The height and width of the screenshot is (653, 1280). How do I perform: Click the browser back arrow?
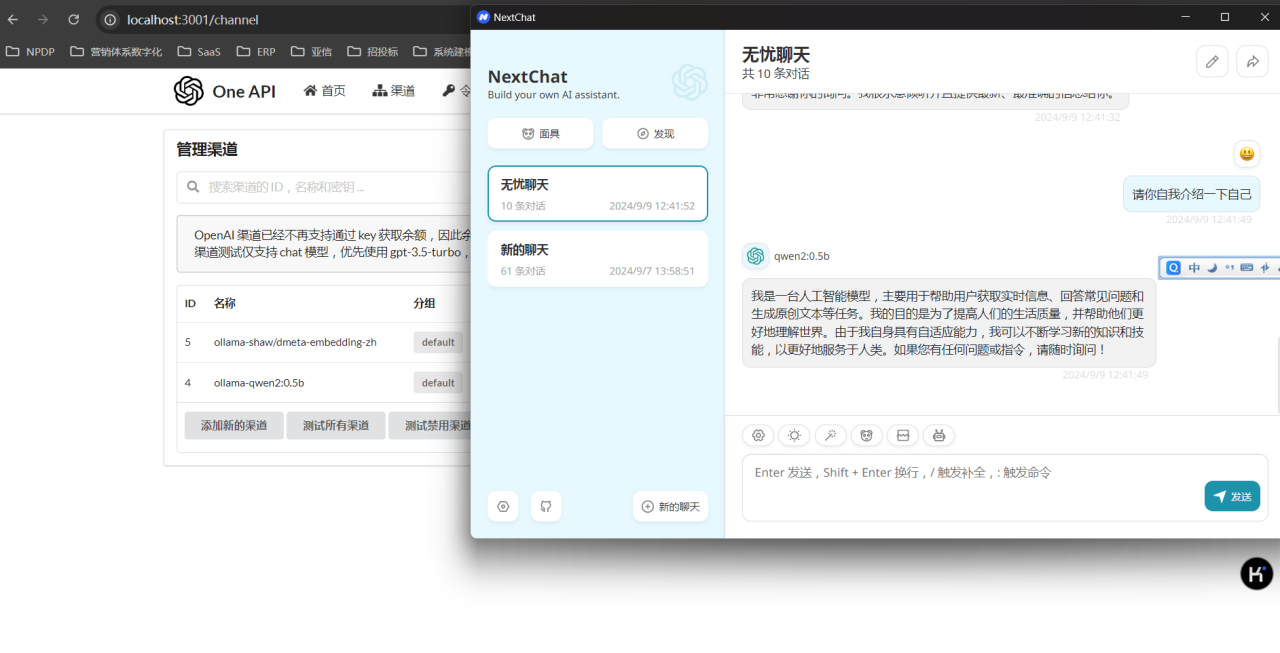(13, 19)
